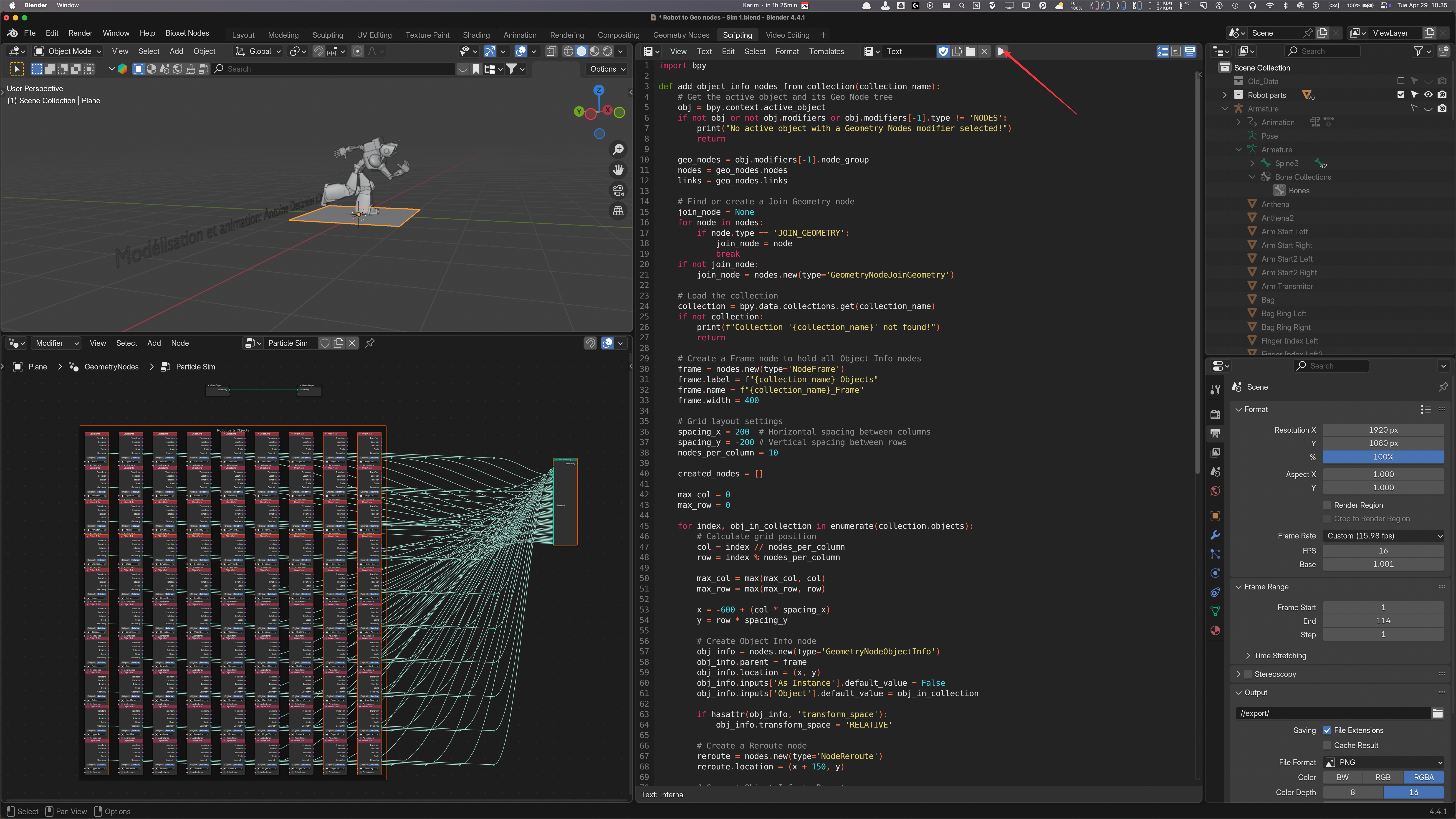Run the script with the play button
Screen dimensions: 1456x819
click(x=1001, y=51)
